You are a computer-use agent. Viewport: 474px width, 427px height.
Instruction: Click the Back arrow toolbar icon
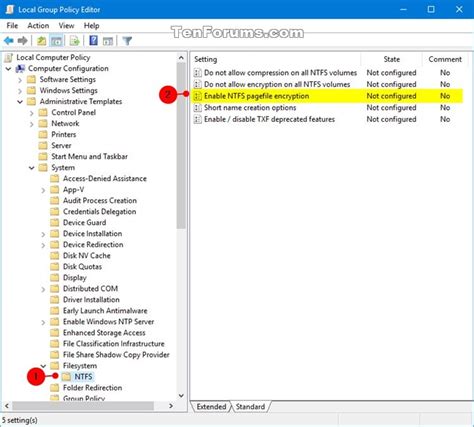(9, 41)
